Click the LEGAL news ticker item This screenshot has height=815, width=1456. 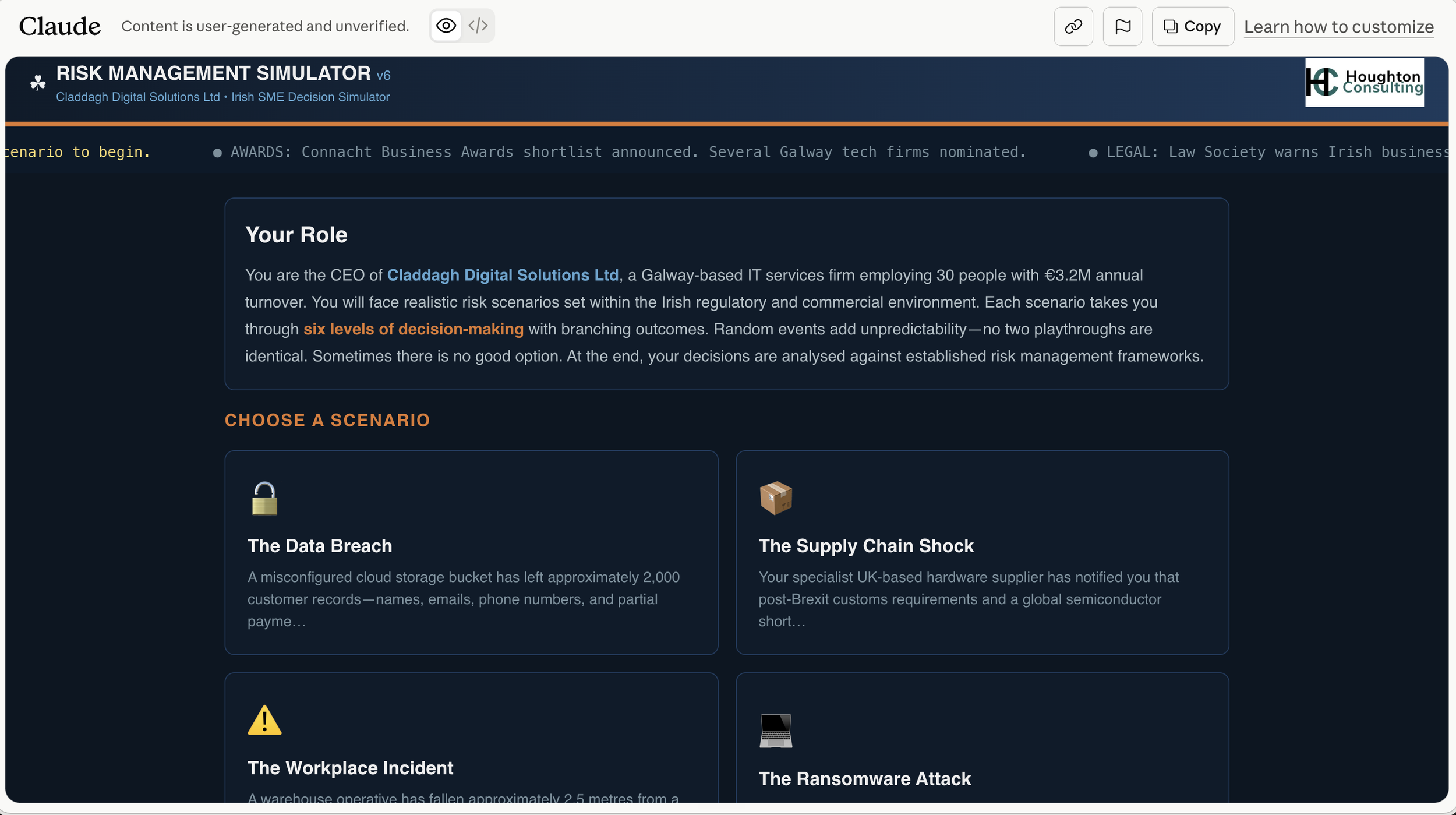click(x=1268, y=152)
